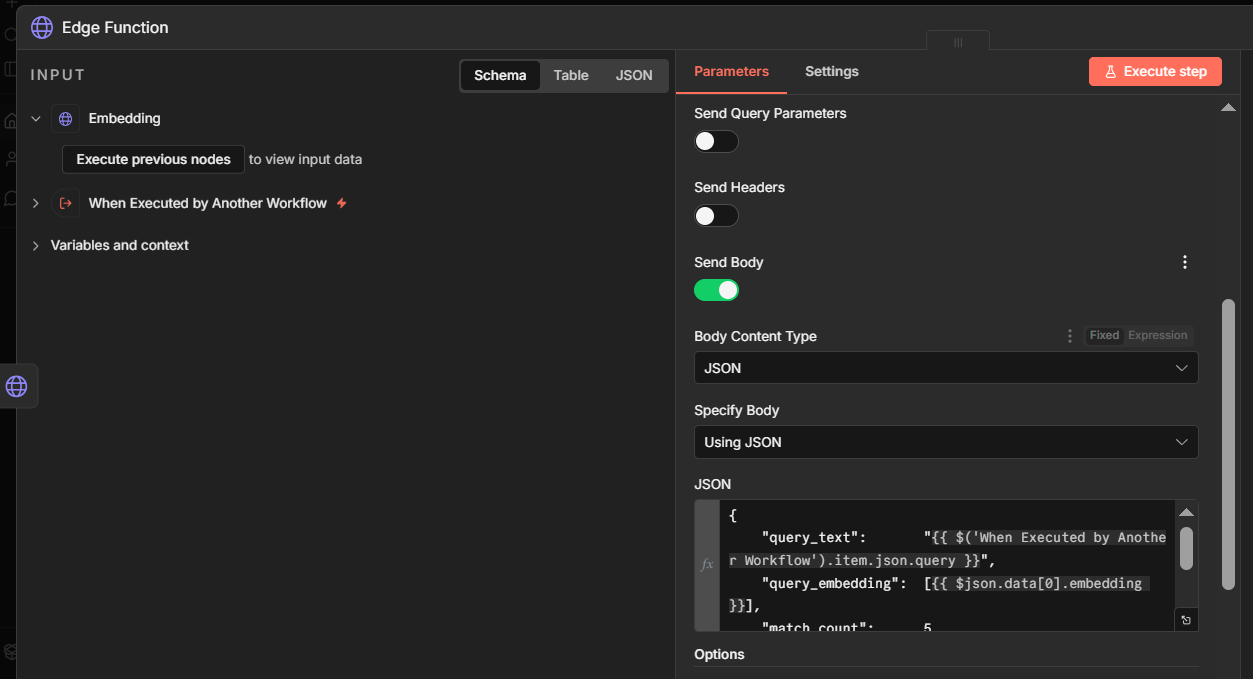Click the When Executed by Another Workflow icon

click(65, 203)
